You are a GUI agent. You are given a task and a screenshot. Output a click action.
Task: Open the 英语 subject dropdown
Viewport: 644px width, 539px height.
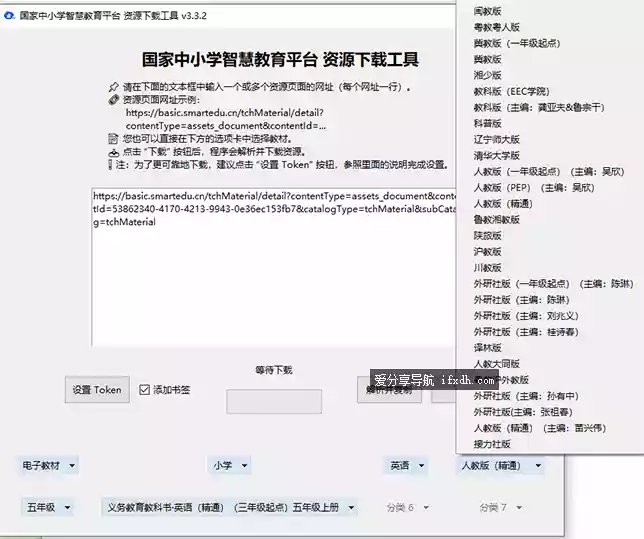pos(406,465)
